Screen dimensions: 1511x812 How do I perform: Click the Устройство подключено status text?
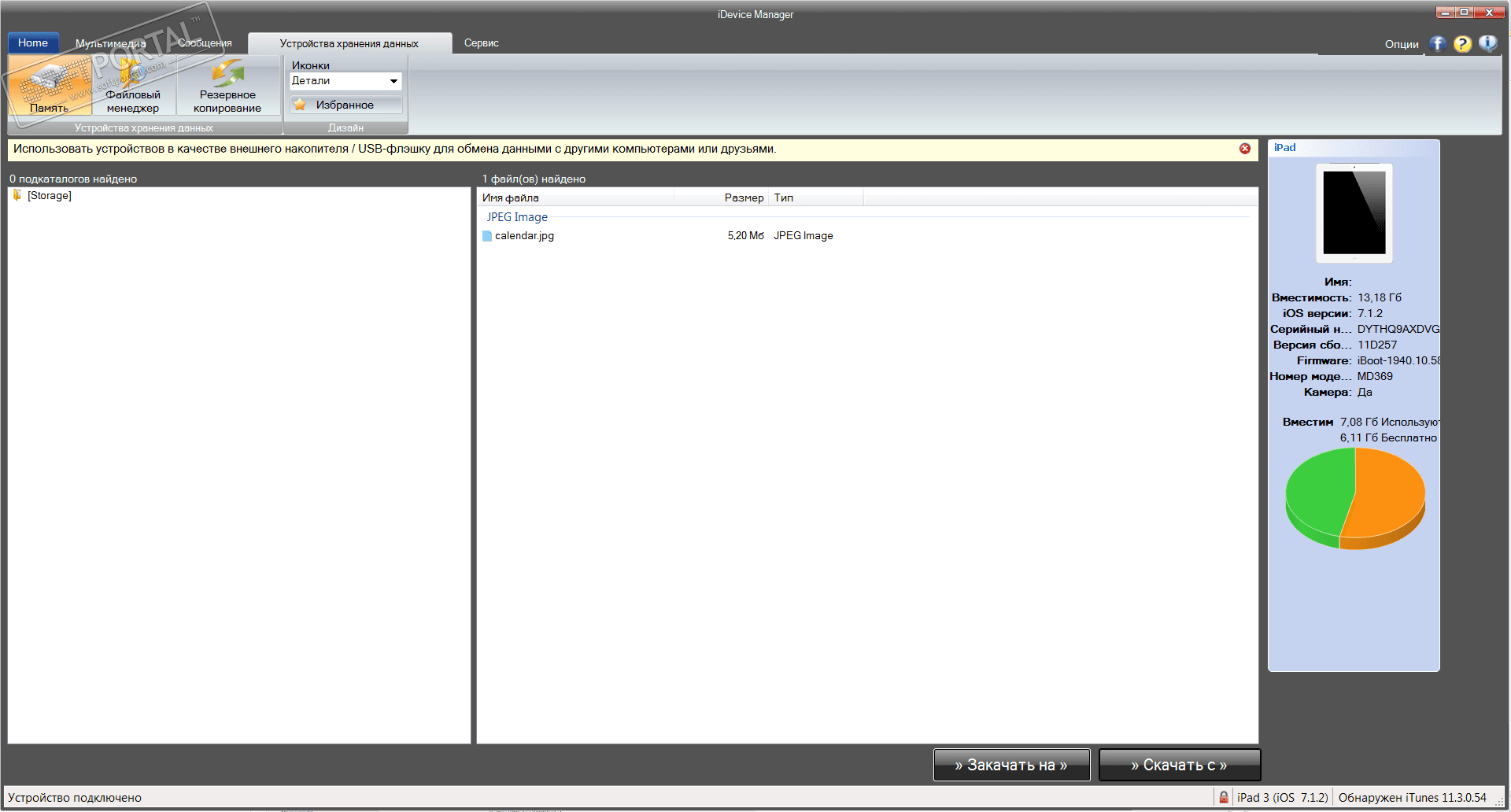[x=75, y=798]
